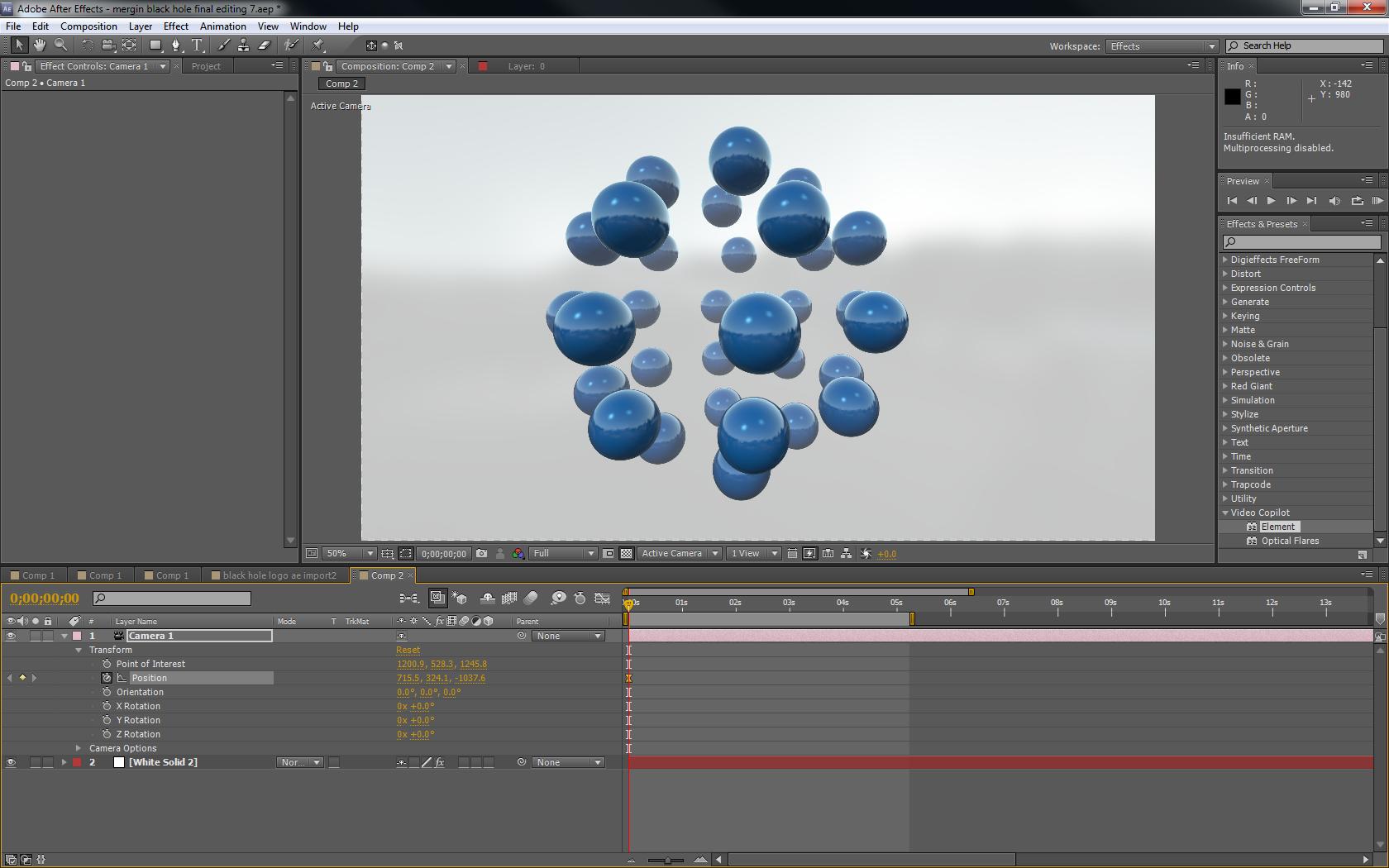Select the Eraser tool
The height and width of the screenshot is (868, 1389).
pyautogui.click(x=264, y=45)
